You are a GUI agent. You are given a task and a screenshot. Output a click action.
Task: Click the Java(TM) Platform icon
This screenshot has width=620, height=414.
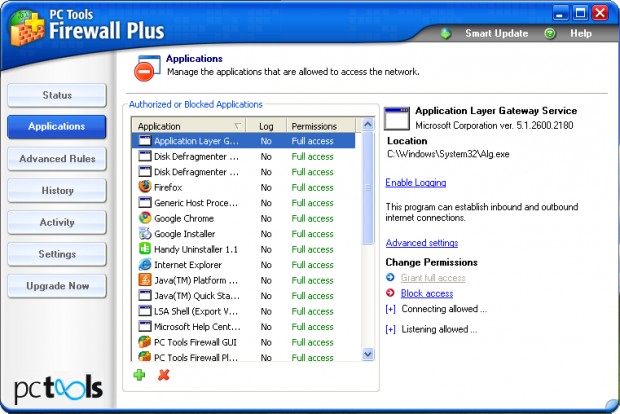click(145, 280)
